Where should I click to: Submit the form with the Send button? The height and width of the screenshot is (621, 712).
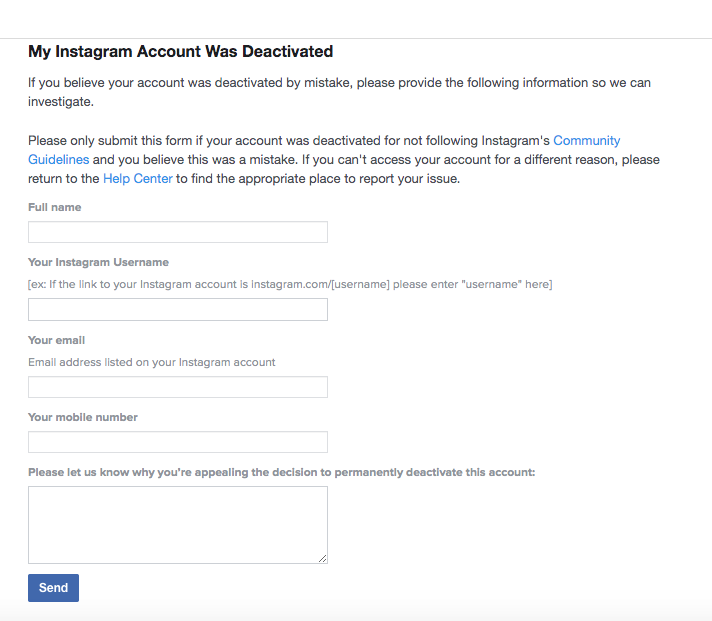[x=53, y=588]
